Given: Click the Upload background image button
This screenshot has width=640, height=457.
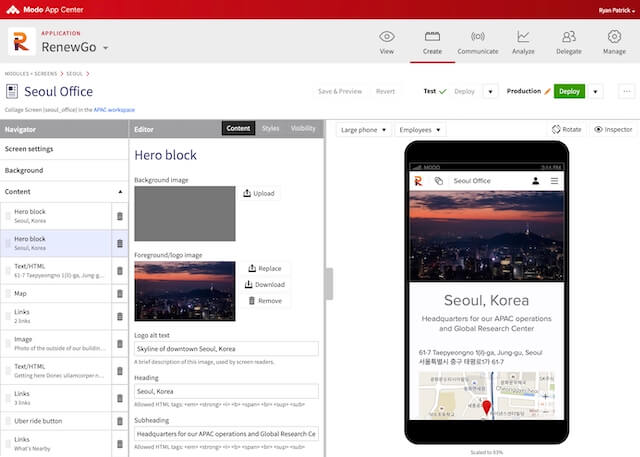Looking at the screenshot, I should (258, 193).
